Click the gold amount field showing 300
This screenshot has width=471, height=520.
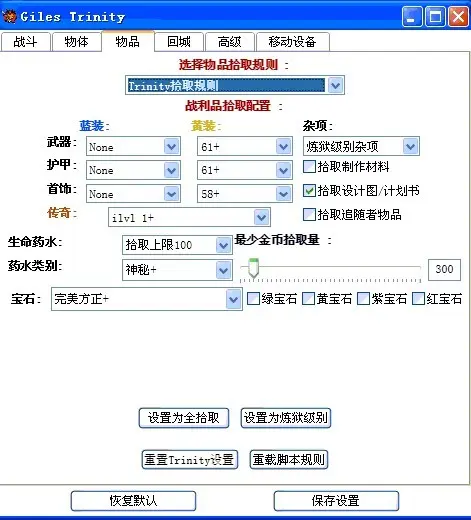pos(444,269)
